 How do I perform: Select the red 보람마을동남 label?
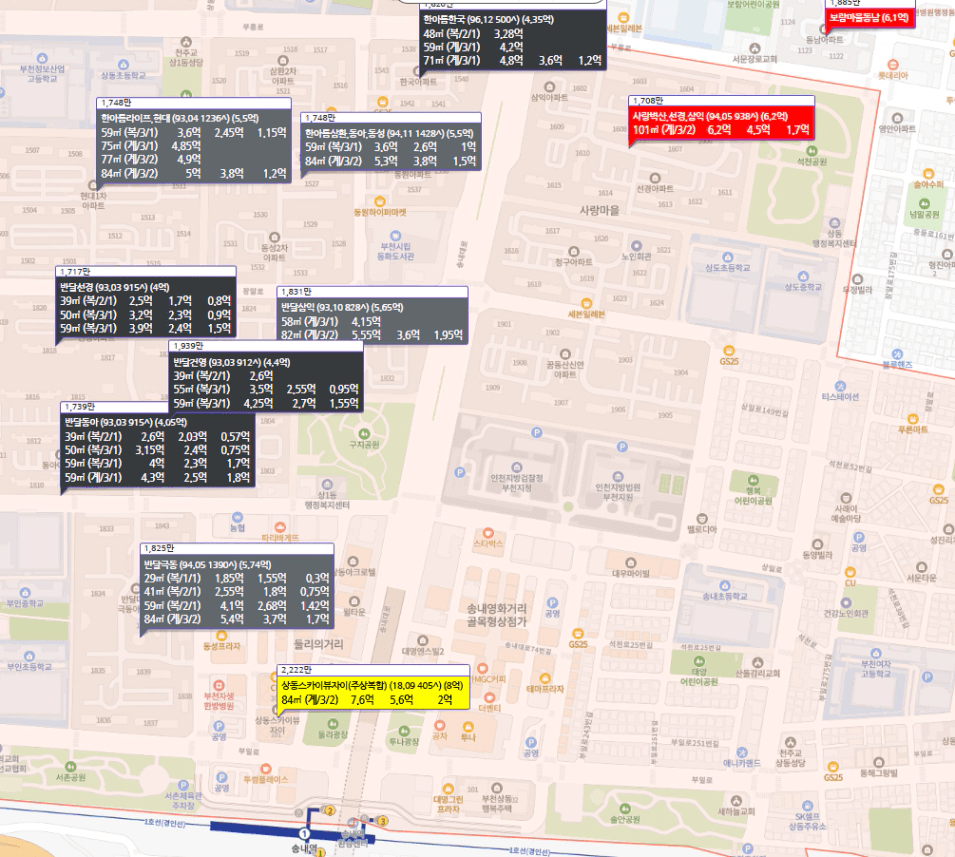click(x=870, y=17)
